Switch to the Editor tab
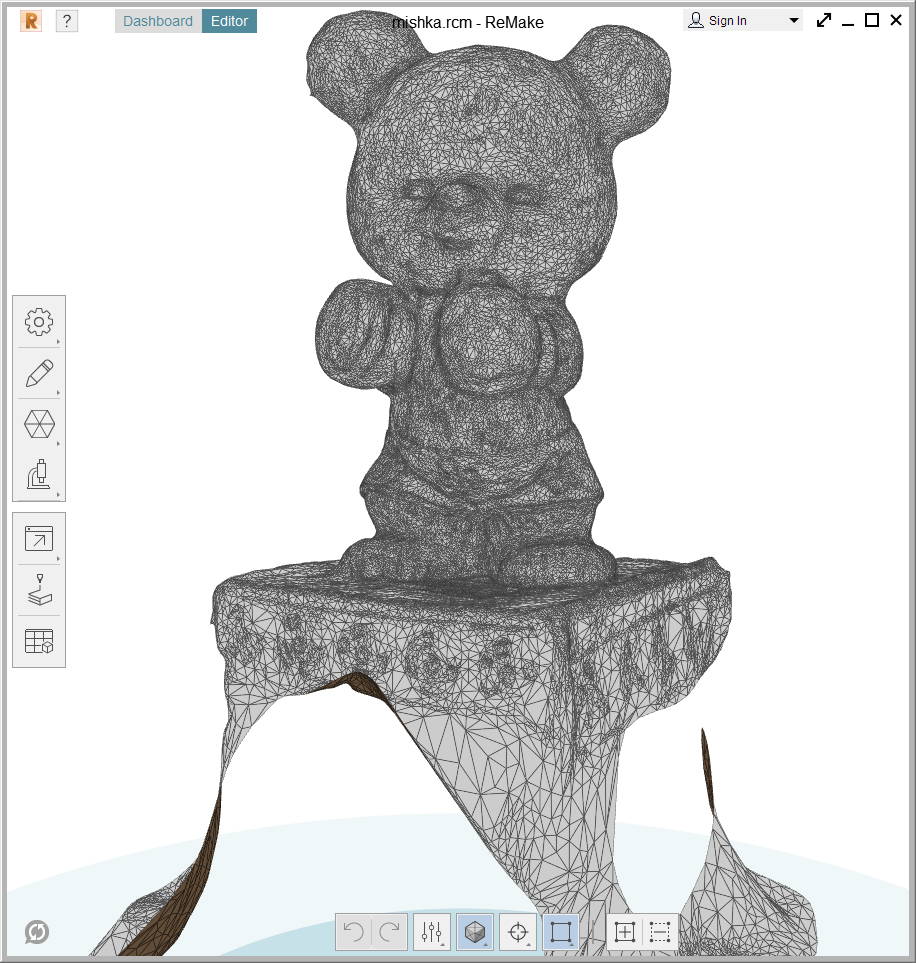The image size is (916, 963). click(229, 21)
